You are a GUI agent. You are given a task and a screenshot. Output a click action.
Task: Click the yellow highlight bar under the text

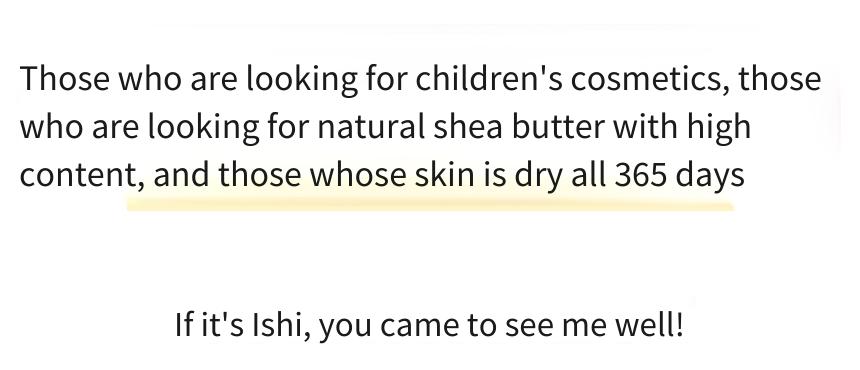point(430,206)
